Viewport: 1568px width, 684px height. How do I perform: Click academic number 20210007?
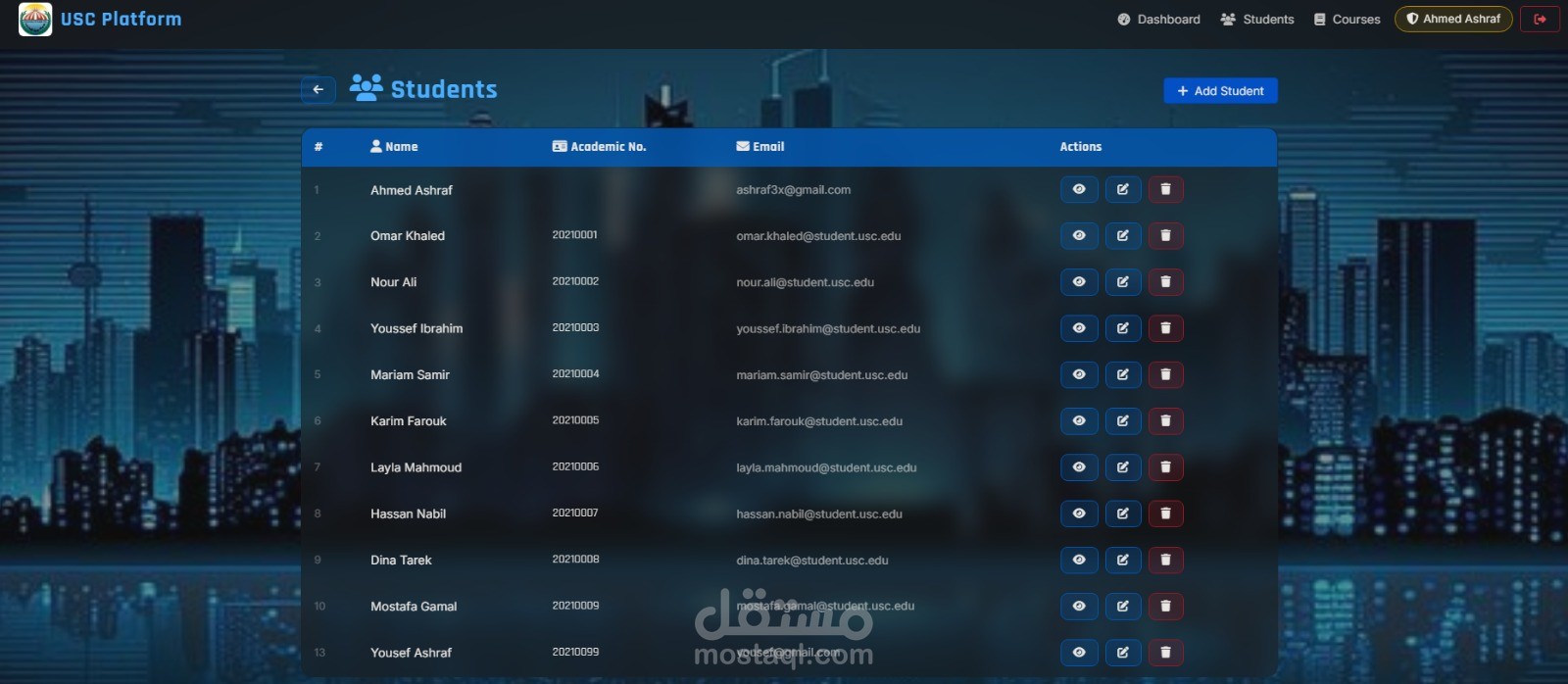tap(575, 513)
